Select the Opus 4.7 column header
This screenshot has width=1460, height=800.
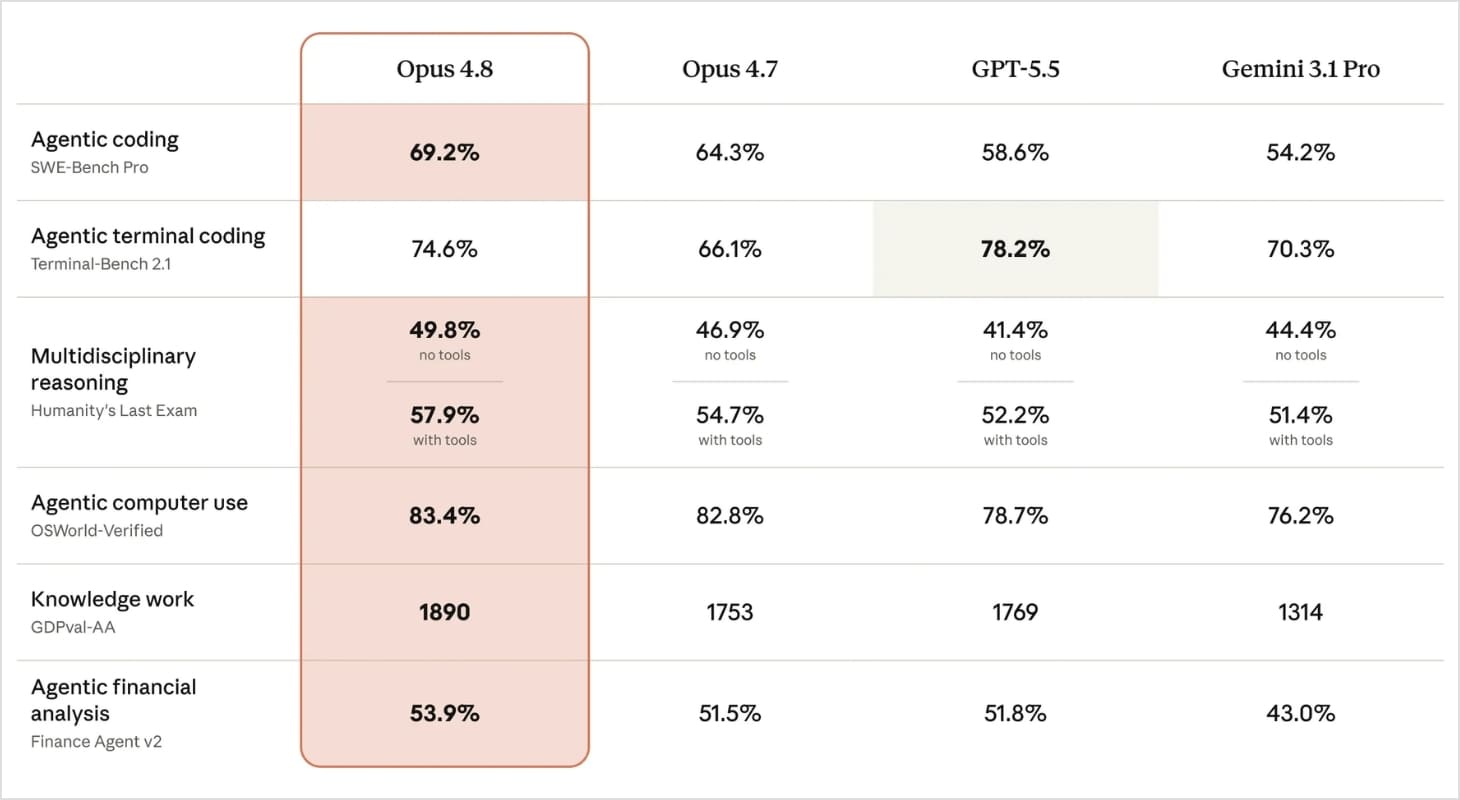[730, 69]
